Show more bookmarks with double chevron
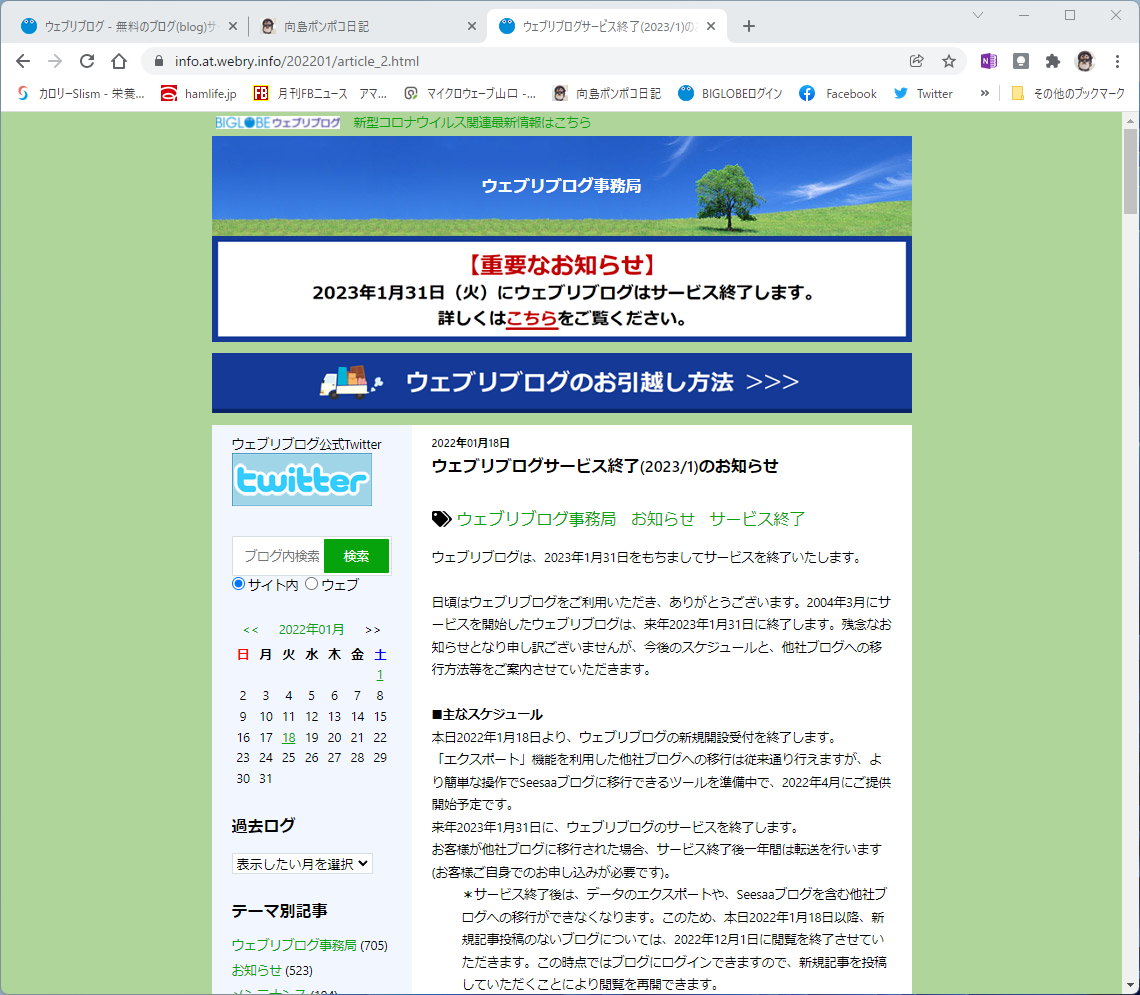The image size is (1140, 995). click(984, 93)
